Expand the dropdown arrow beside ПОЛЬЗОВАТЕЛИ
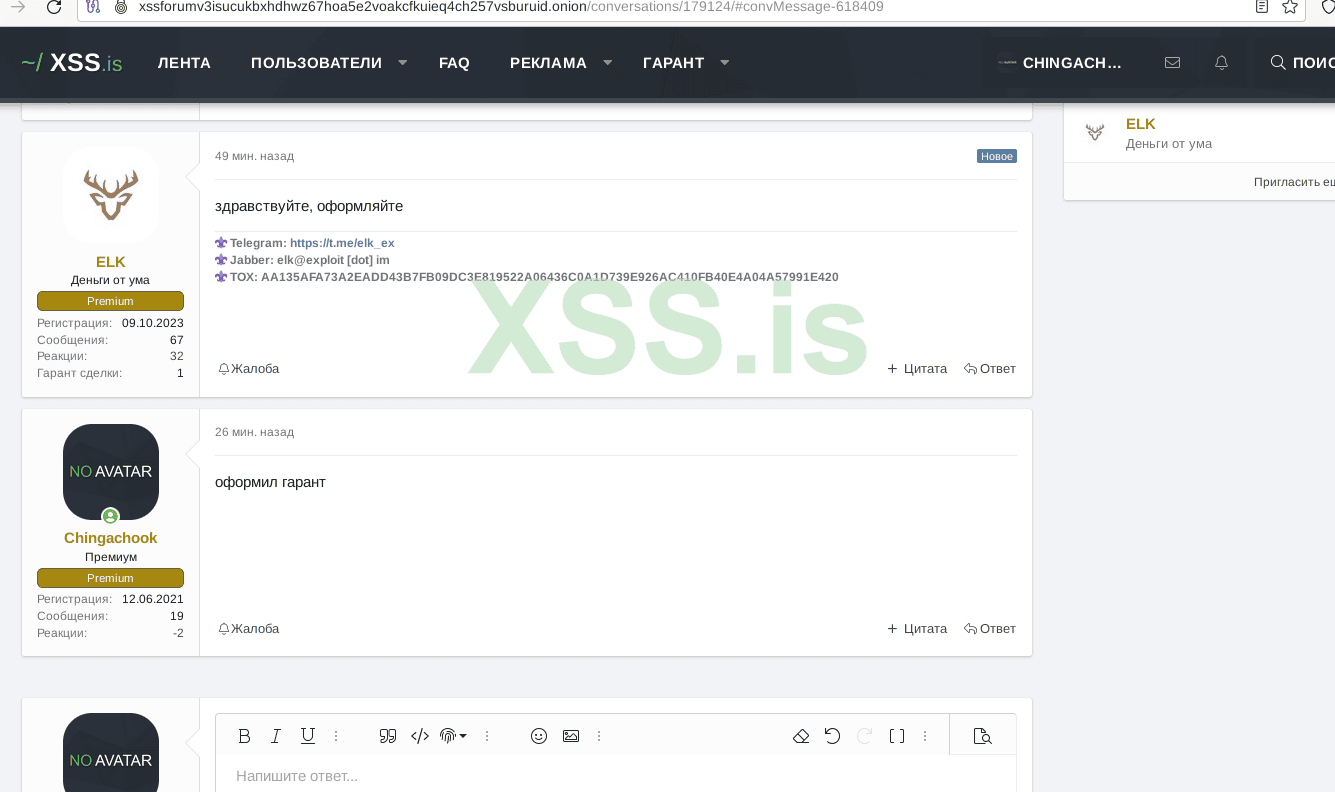 coord(402,62)
